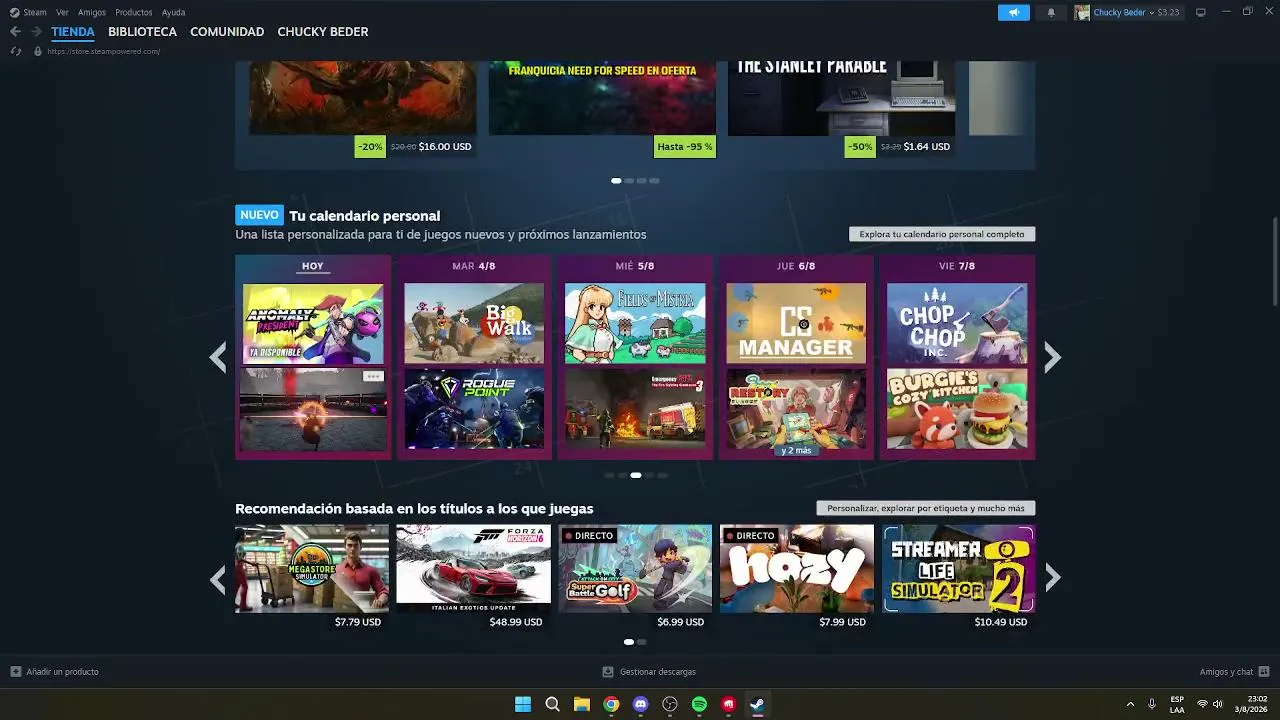The height and width of the screenshot is (720, 1280).
Task: Open Discord from the taskbar
Action: tap(641, 704)
